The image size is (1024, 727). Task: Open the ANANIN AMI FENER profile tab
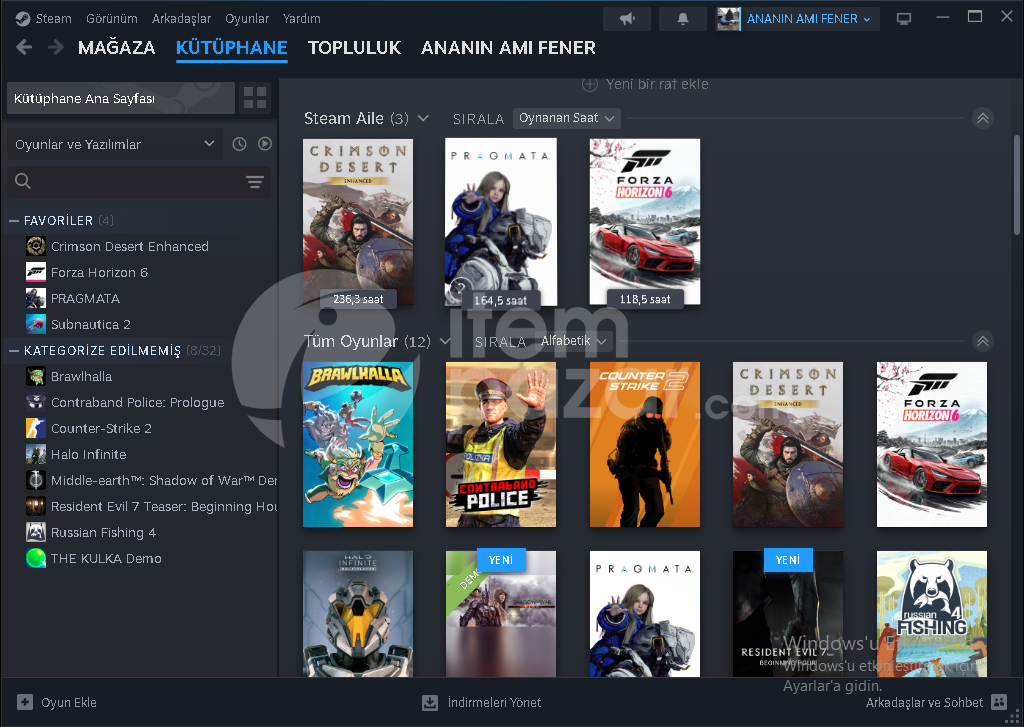coord(508,48)
